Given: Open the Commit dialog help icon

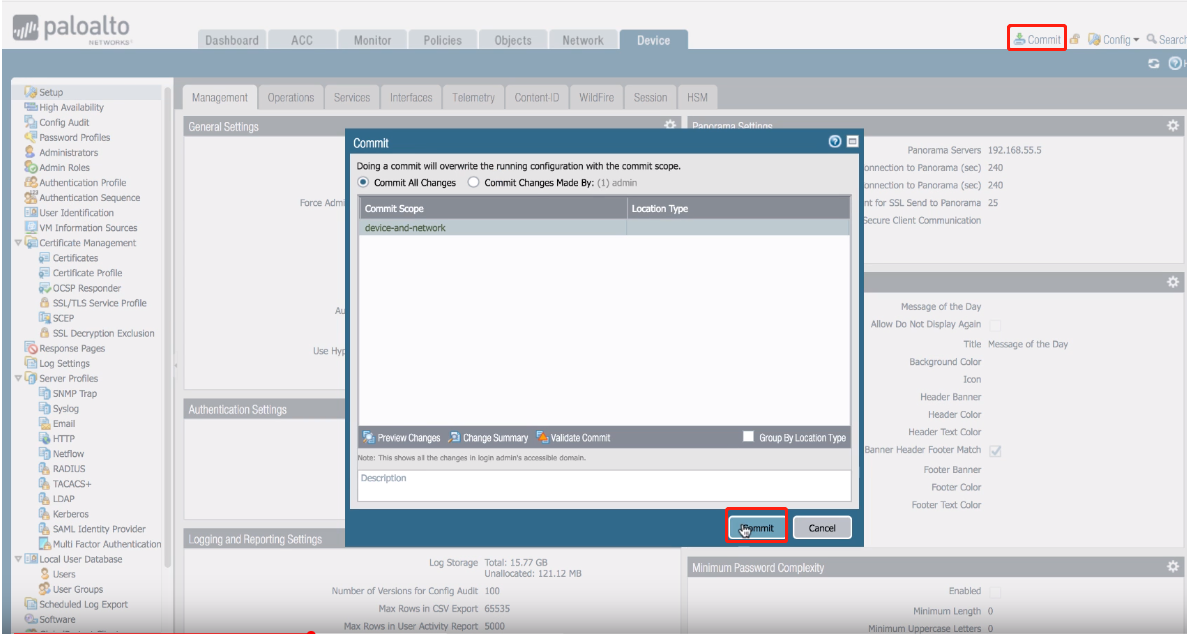Looking at the screenshot, I should pyautogui.click(x=835, y=143).
